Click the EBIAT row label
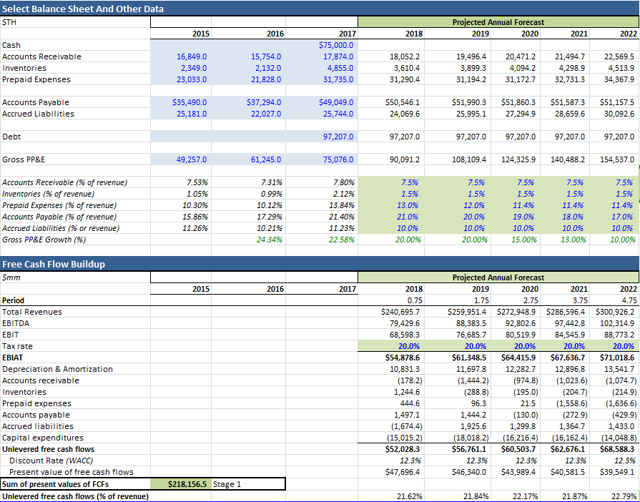This screenshot has height=502, width=640. (15, 356)
